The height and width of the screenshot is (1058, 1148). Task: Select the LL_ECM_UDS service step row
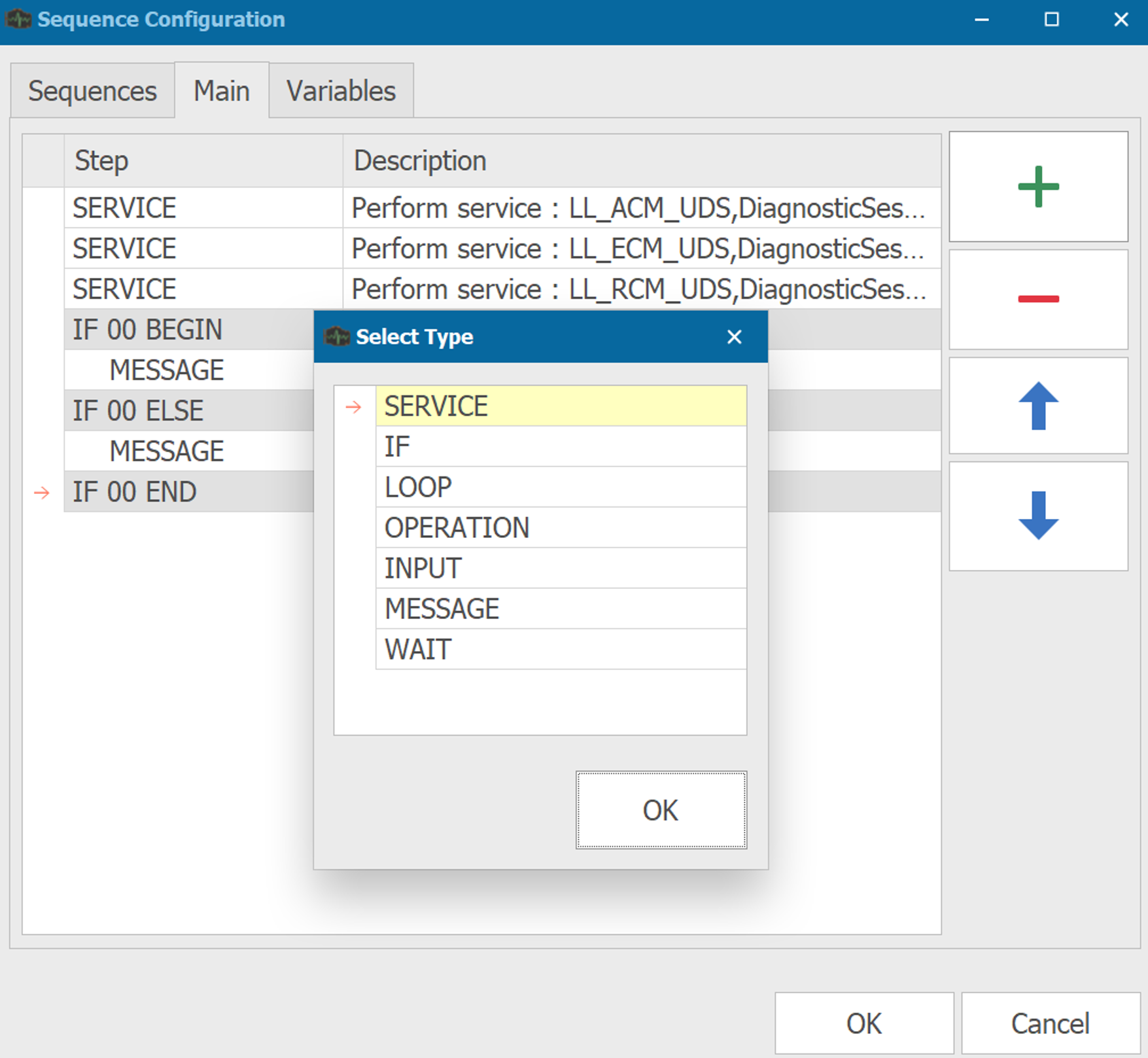(x=502, y=249)
